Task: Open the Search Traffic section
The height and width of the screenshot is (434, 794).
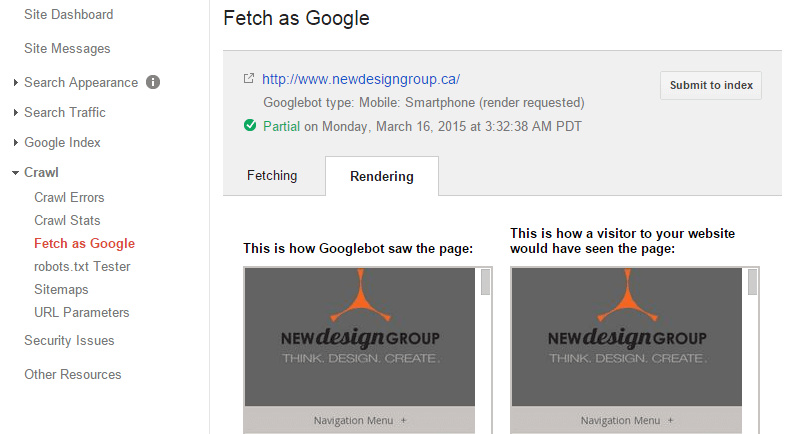Action: [65, 112]
